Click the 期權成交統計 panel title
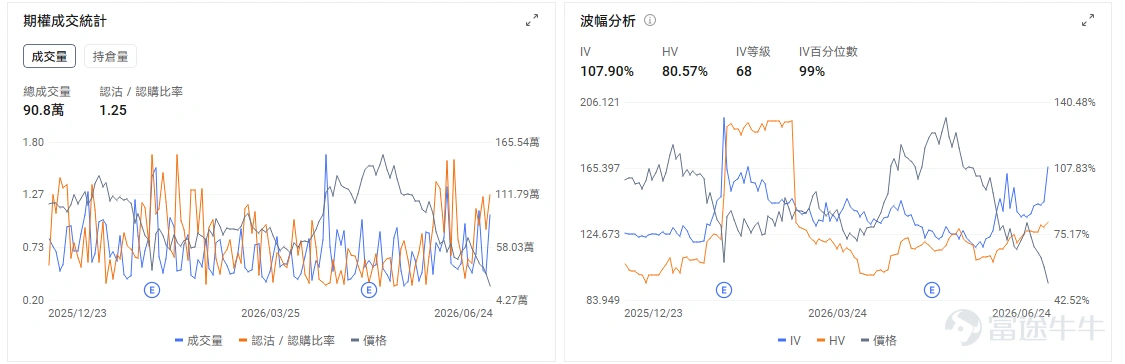The height and width of the screenshot is (364, 1125). point(65,21)
